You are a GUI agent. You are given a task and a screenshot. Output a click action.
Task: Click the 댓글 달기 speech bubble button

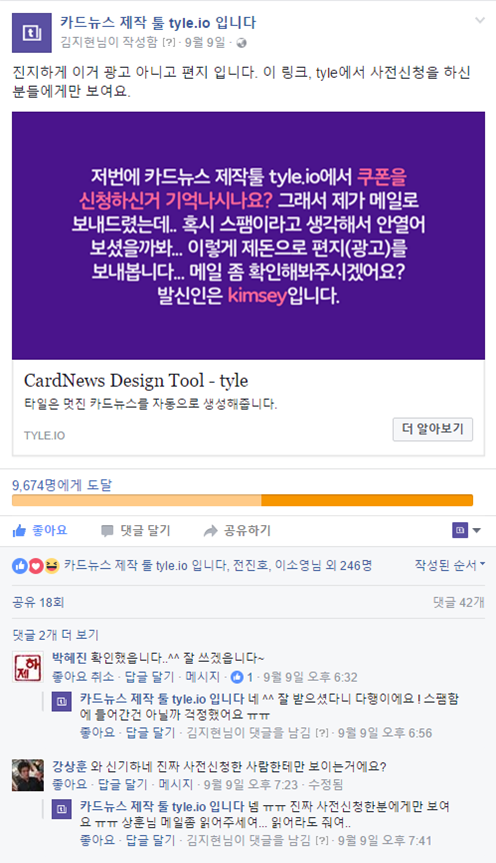pyautogui.click(x=136, y=530)
